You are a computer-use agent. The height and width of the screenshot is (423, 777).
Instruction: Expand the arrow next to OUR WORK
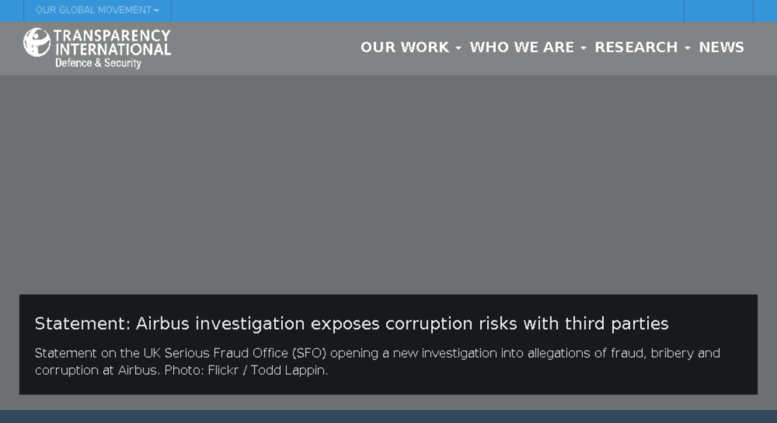pyautogui.click(x=458, y=48)
